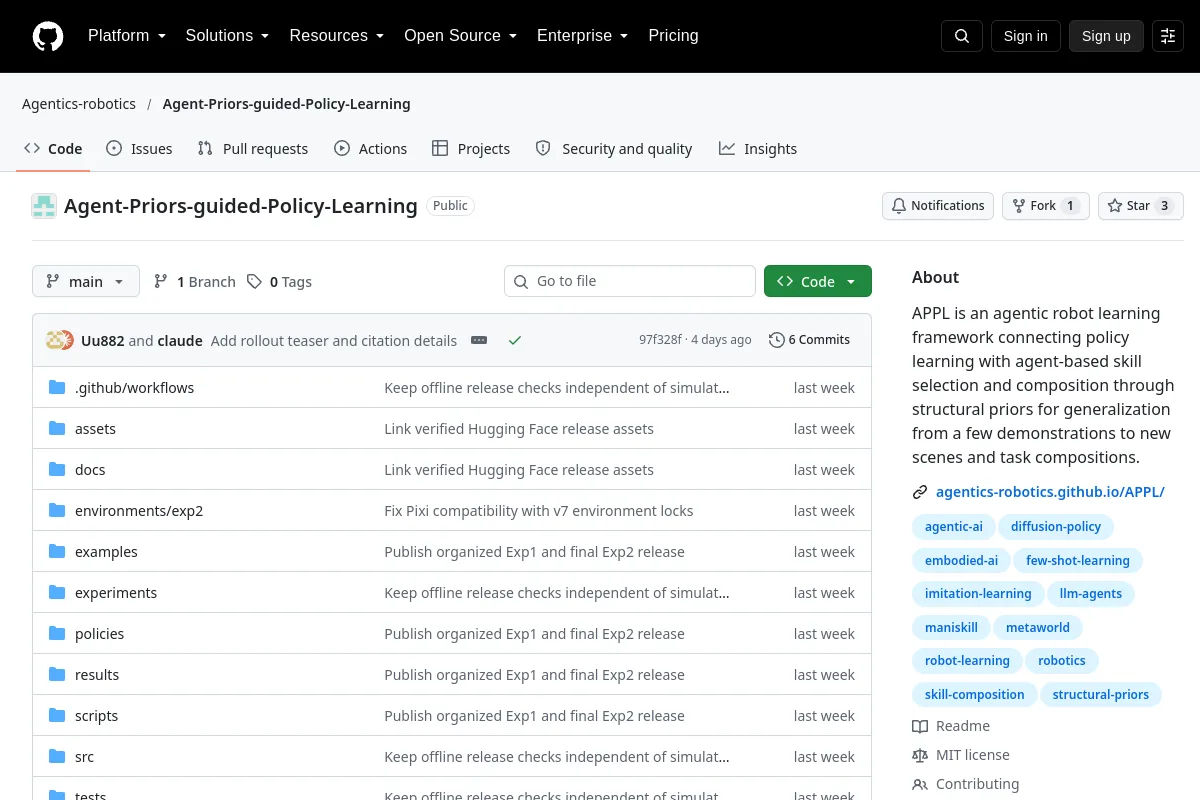Screen dimensions: 1200x800
Task: Open 'Fix Pixi compatibility with v7' commit message
Action: click(539, 511)
